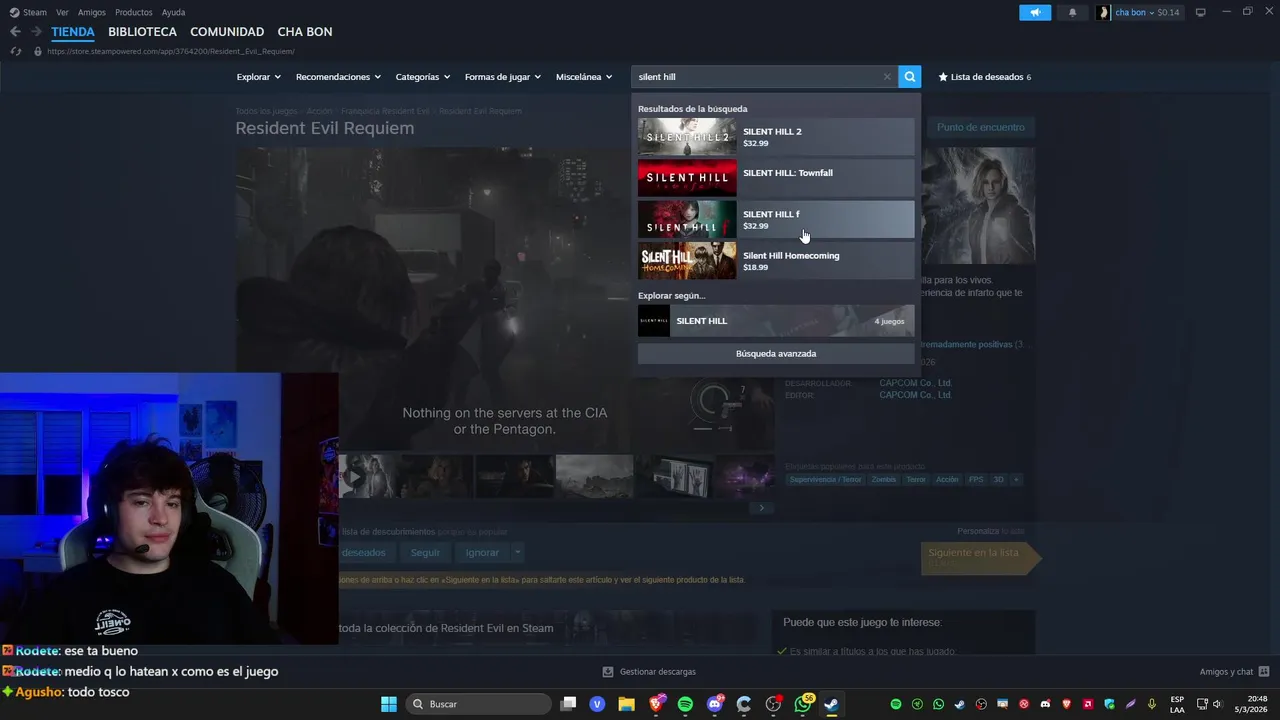The height and width of the screenshot is (720, 1280).
Task: Open the Ayuda menu
Action: (173, 12)
